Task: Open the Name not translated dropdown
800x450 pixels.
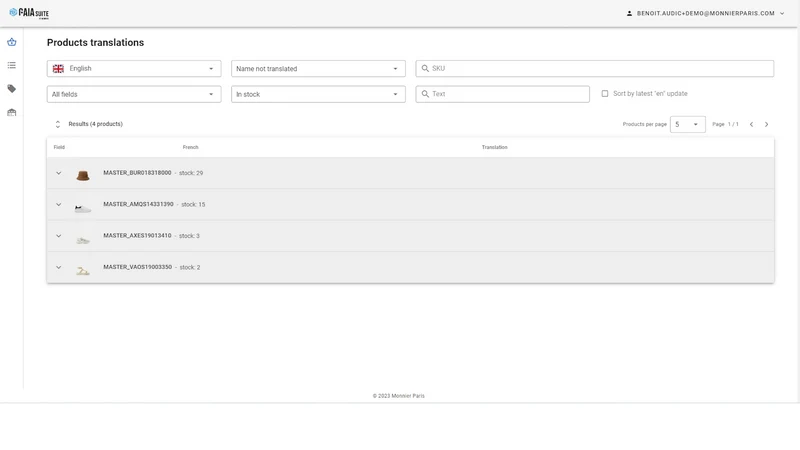Action: coord(318,68)
